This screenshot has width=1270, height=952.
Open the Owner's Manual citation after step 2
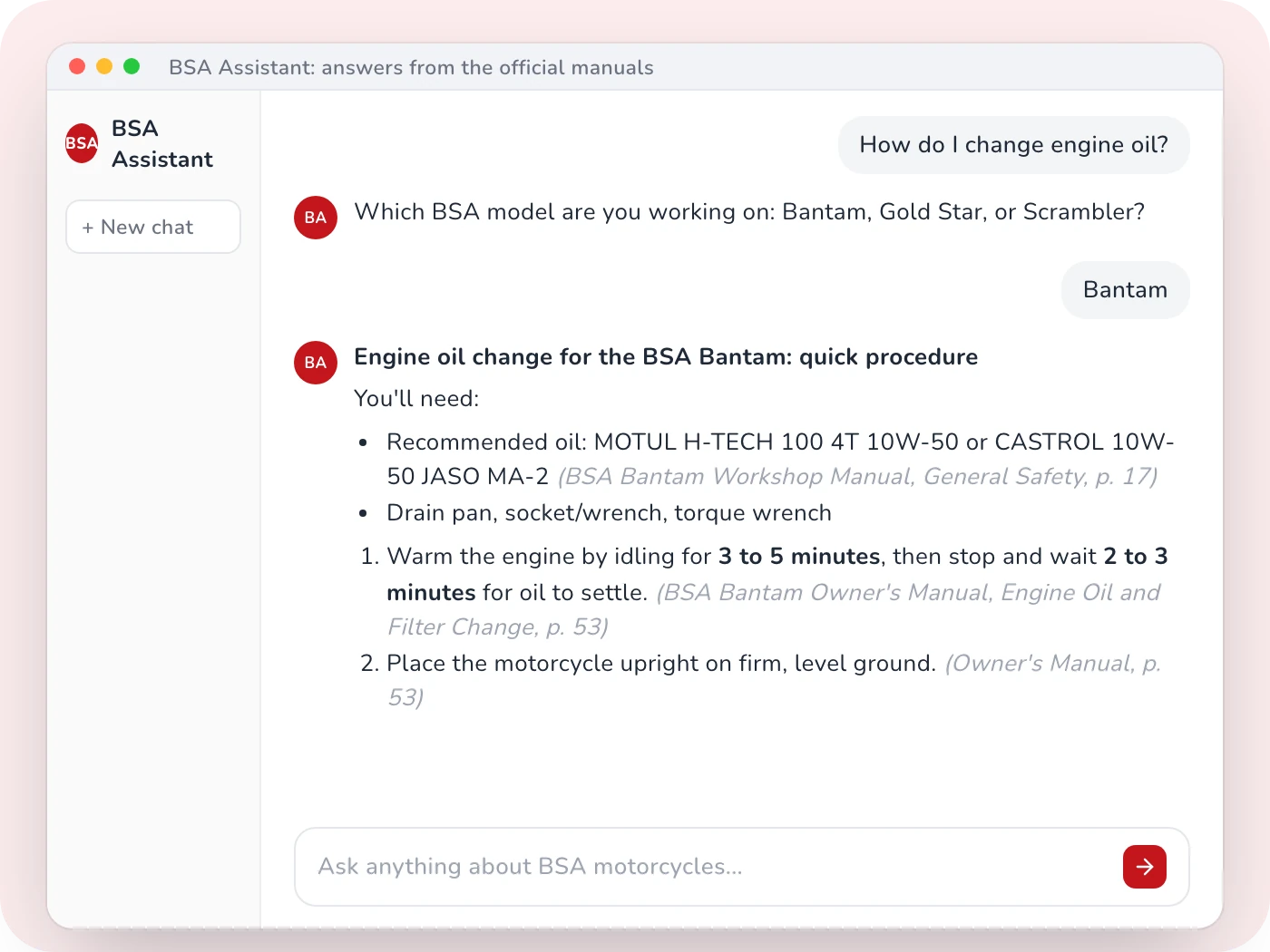774,680
